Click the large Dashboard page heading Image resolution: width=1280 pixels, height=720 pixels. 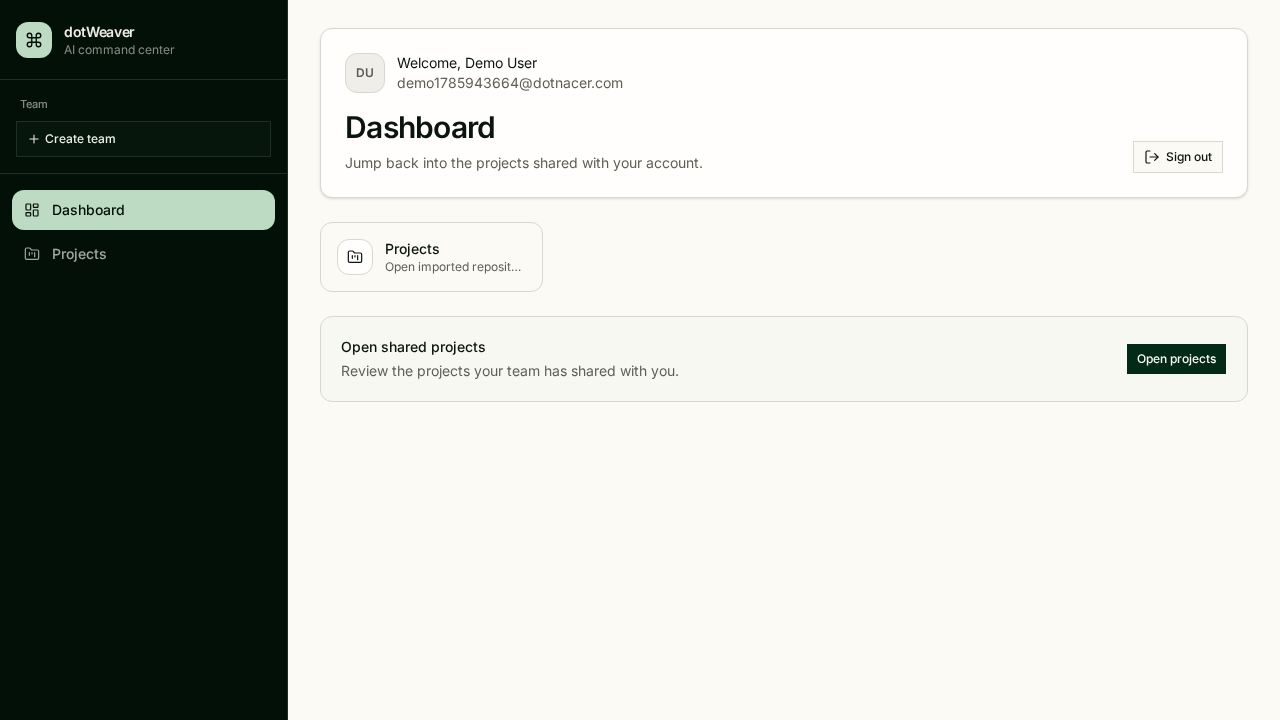coord(420,127)
